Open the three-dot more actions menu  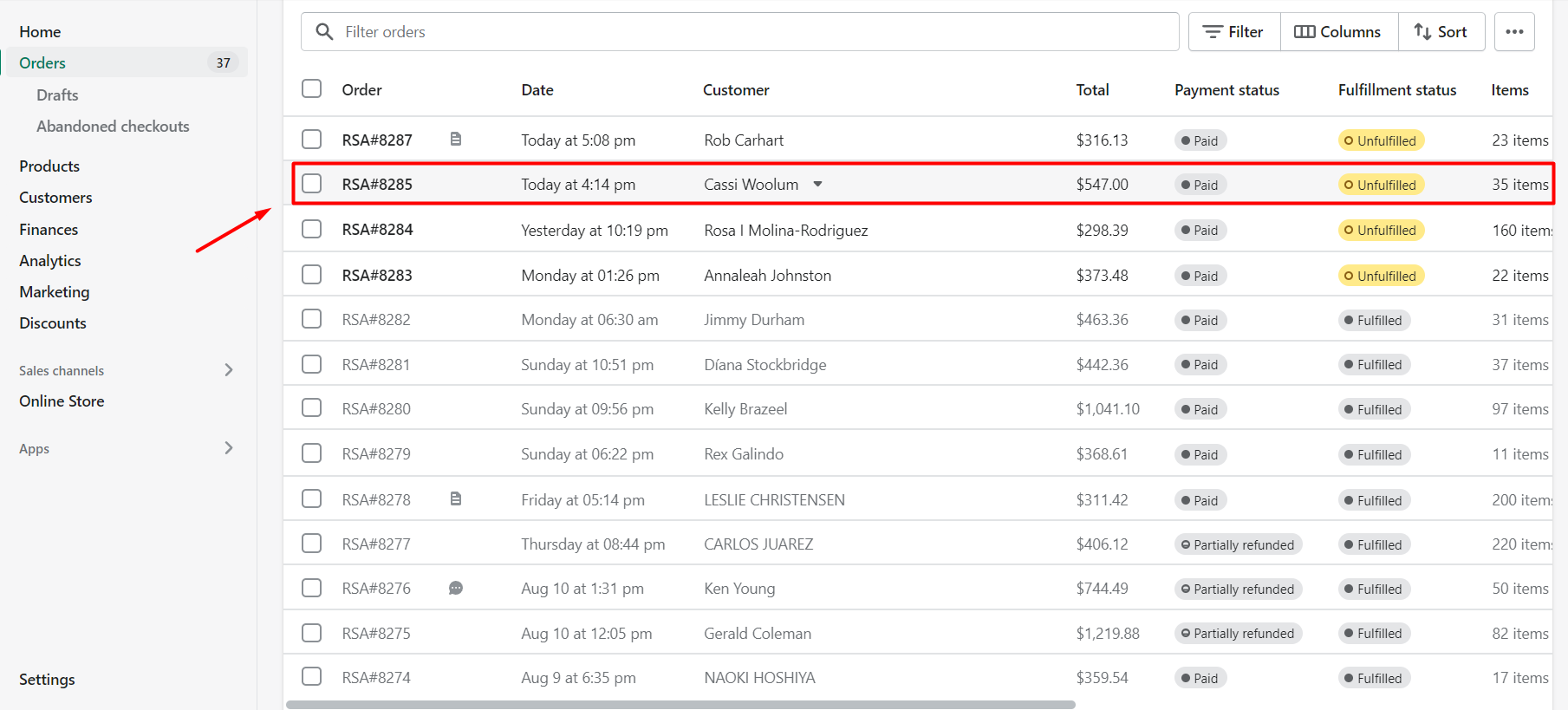point(1514,32)
